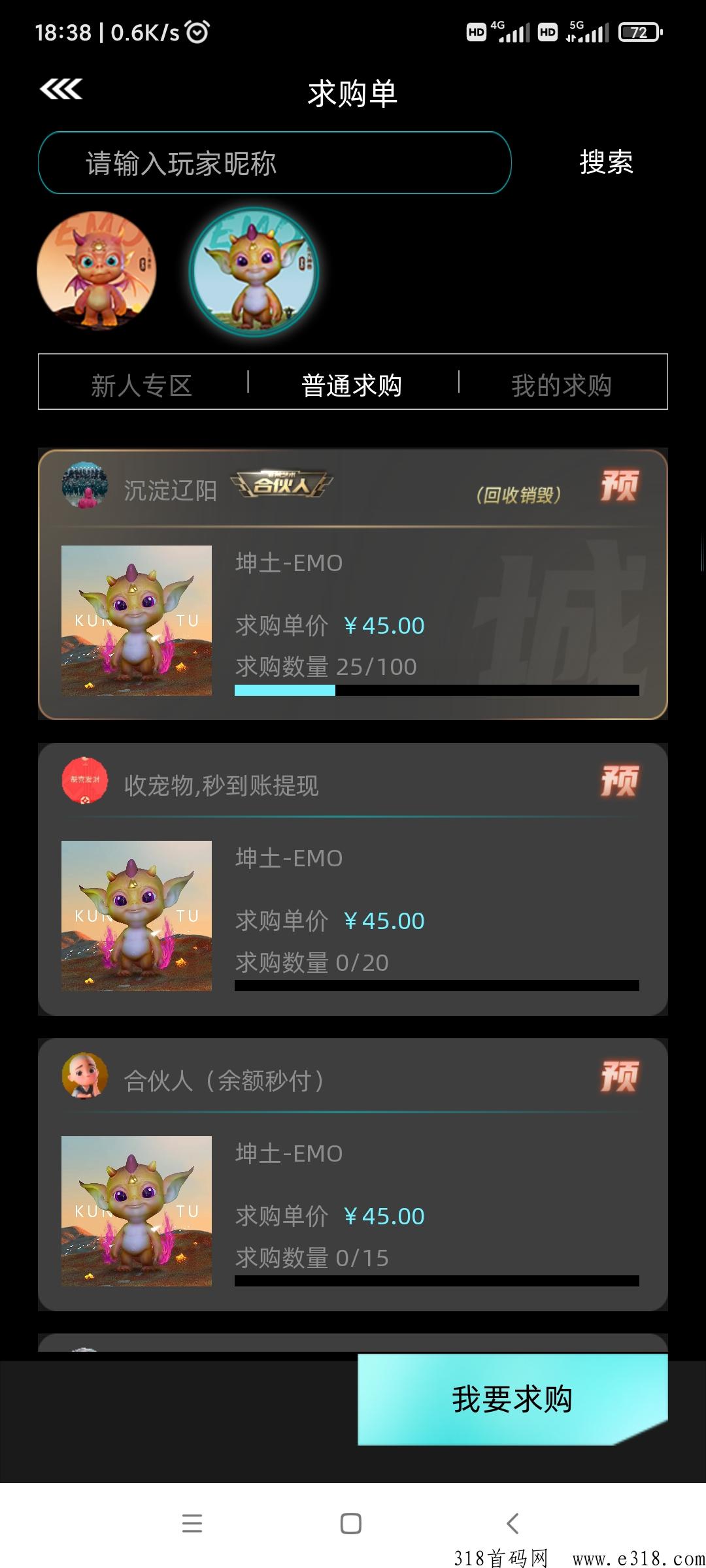Open 坤土-EMO thumbnail in second order

tap(137, 916)
